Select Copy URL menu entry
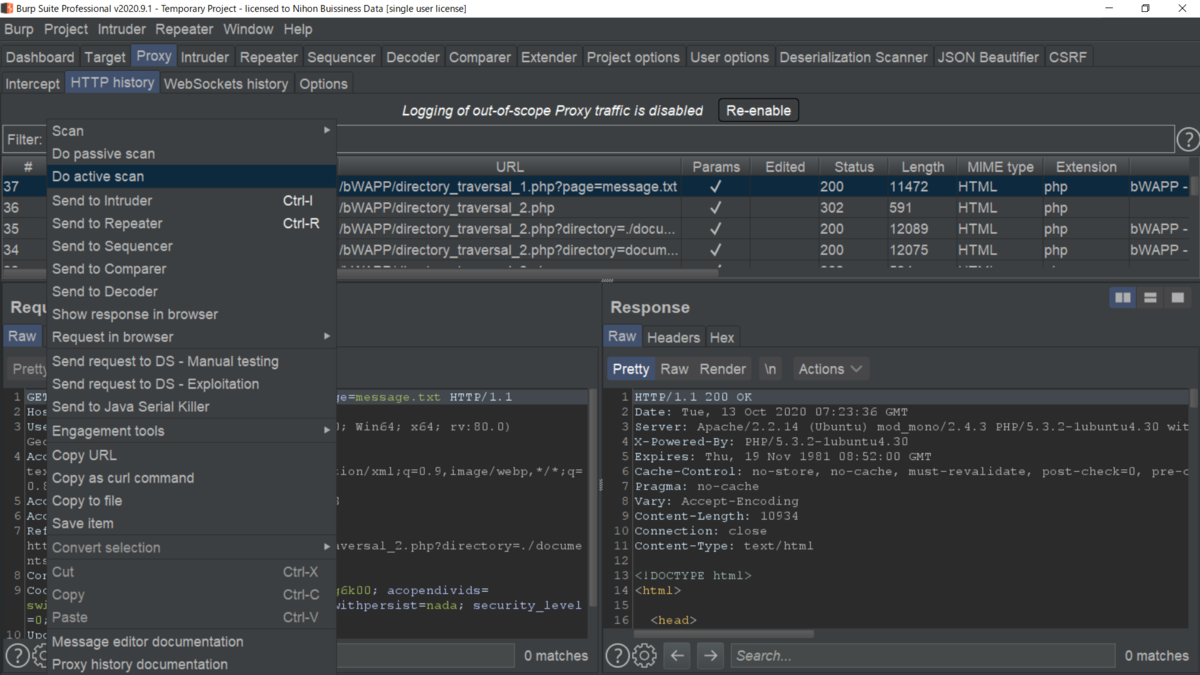This screenshot has width=1200, height=675. click(x=191, y=455)
